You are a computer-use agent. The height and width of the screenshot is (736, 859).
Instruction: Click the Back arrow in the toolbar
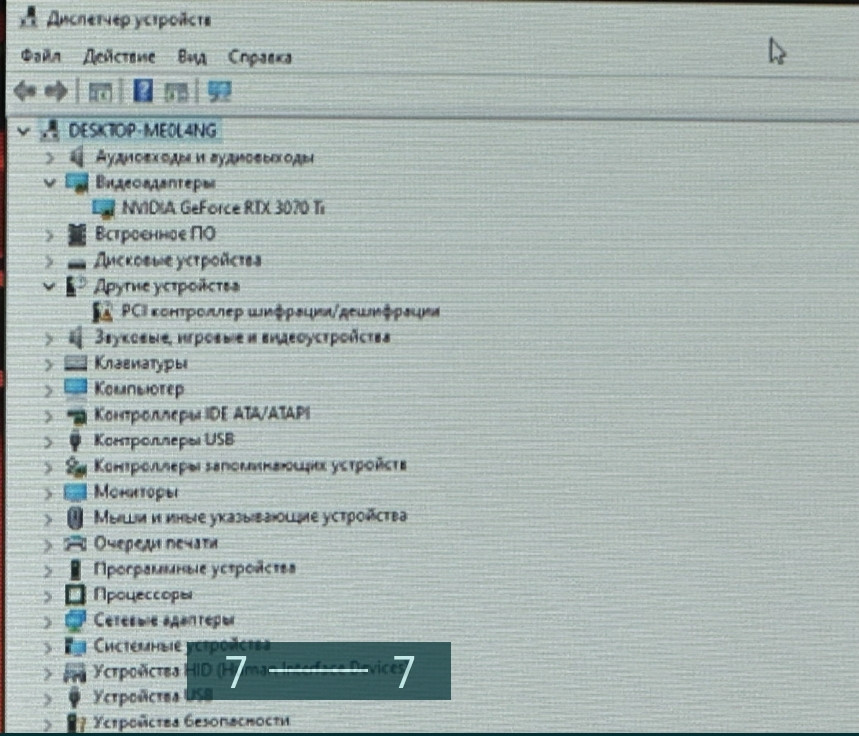click(x=26, y=92)
